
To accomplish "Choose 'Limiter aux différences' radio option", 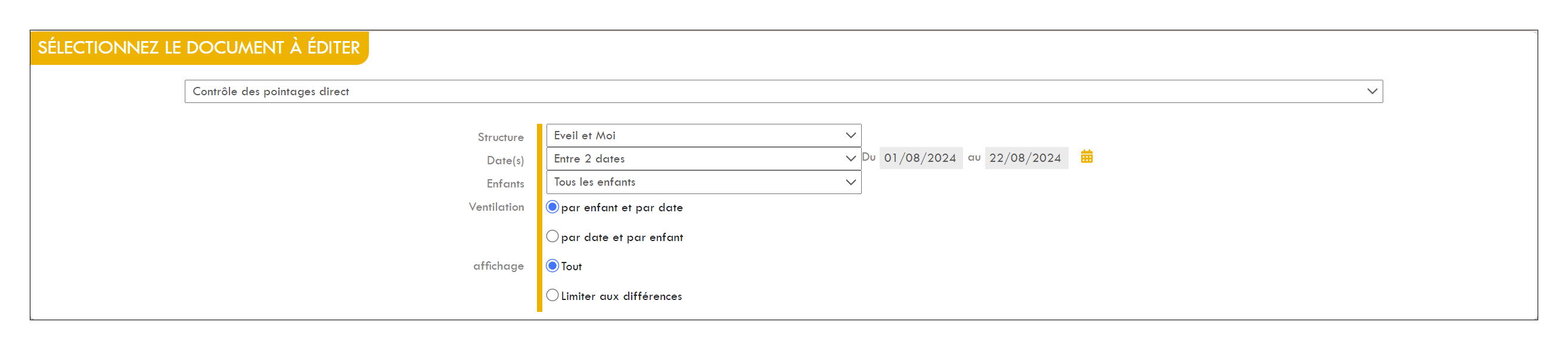I will click(552, 295).
